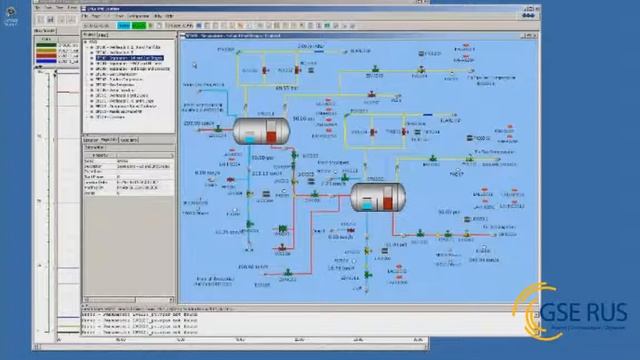The width and height of the screenshot is (640, 360).
Task: Click properties panel scrollbar right arrow
Action: [172, 300]
